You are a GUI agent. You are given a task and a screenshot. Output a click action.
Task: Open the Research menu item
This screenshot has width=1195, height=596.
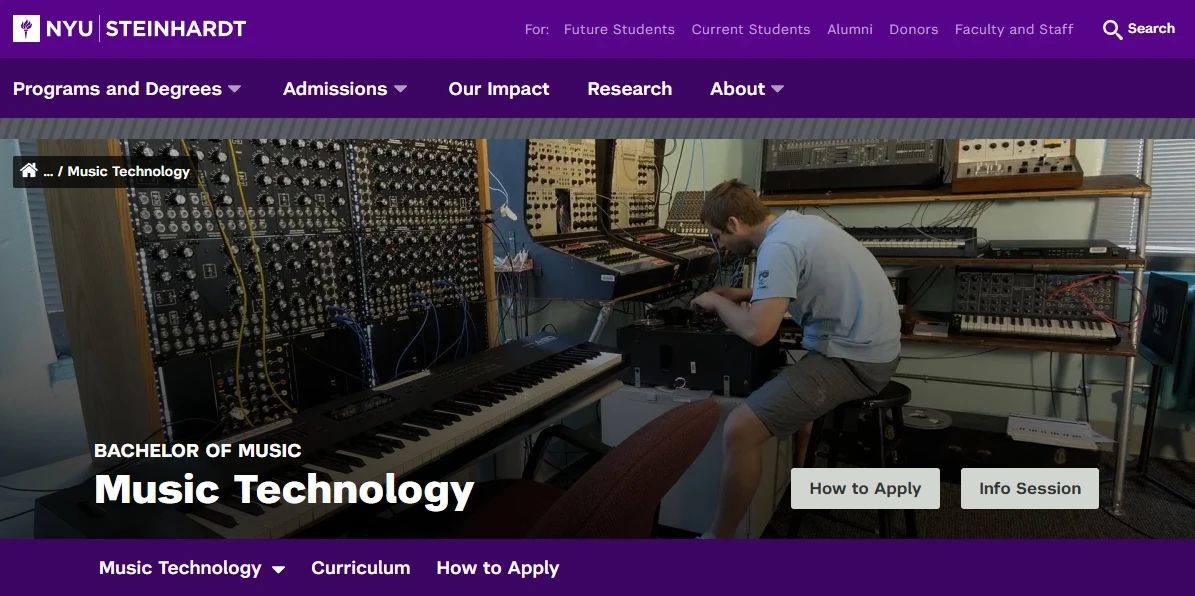[x=630, y=89]
